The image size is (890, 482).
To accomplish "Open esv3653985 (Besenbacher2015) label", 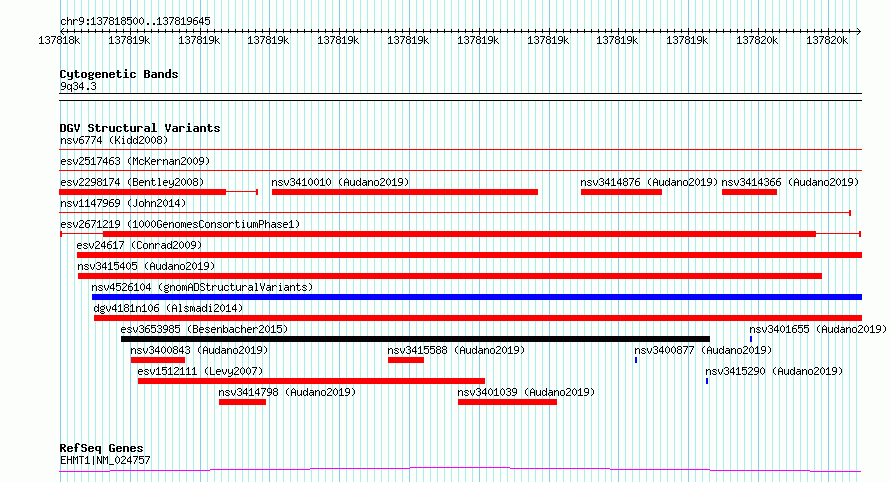I will click(x=204, y=329).
